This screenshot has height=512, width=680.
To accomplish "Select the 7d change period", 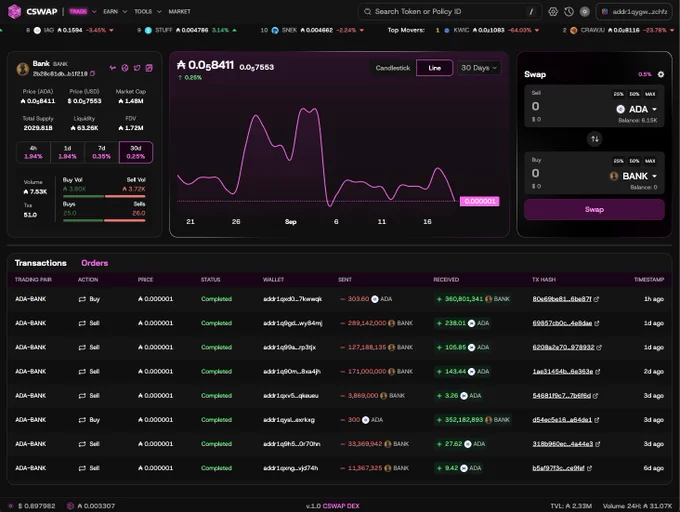I will pyautogui.click(x=101, y=152).
